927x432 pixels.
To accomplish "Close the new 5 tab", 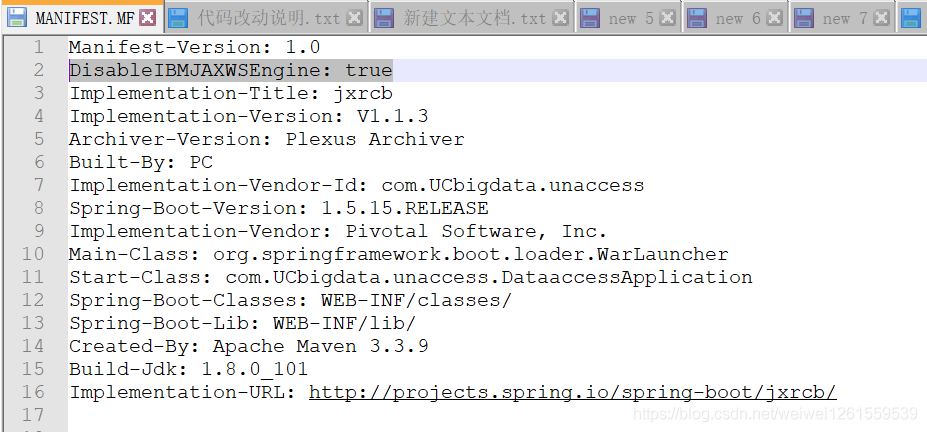I will coord(667,18).
